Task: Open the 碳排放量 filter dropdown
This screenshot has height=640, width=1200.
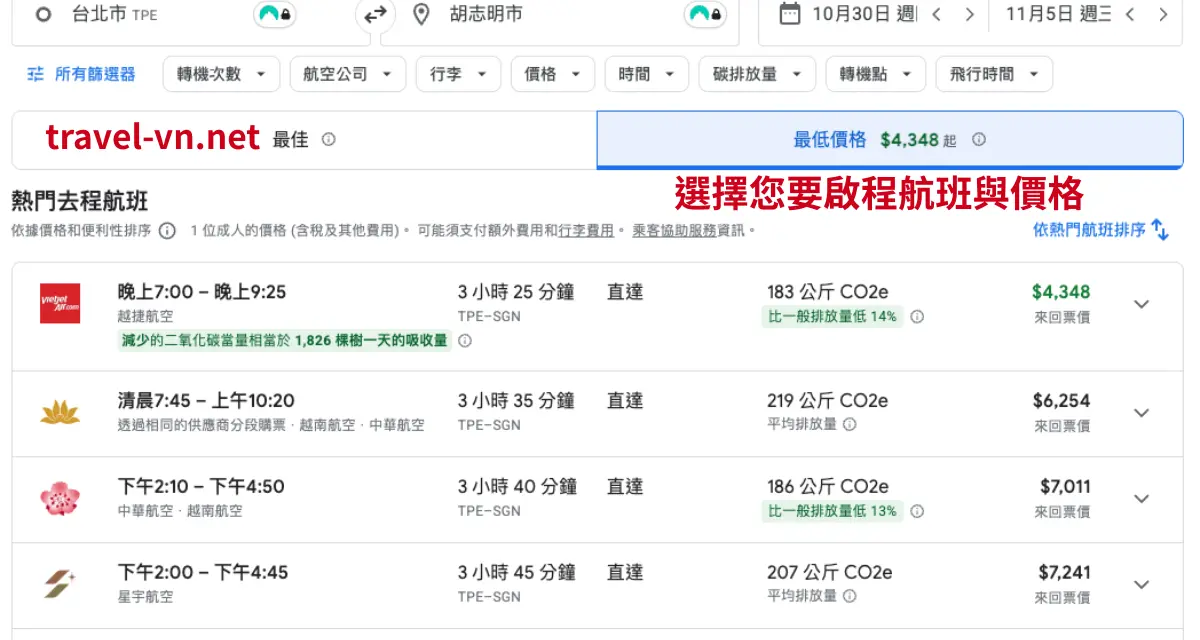Action: [x=757, y=74]
